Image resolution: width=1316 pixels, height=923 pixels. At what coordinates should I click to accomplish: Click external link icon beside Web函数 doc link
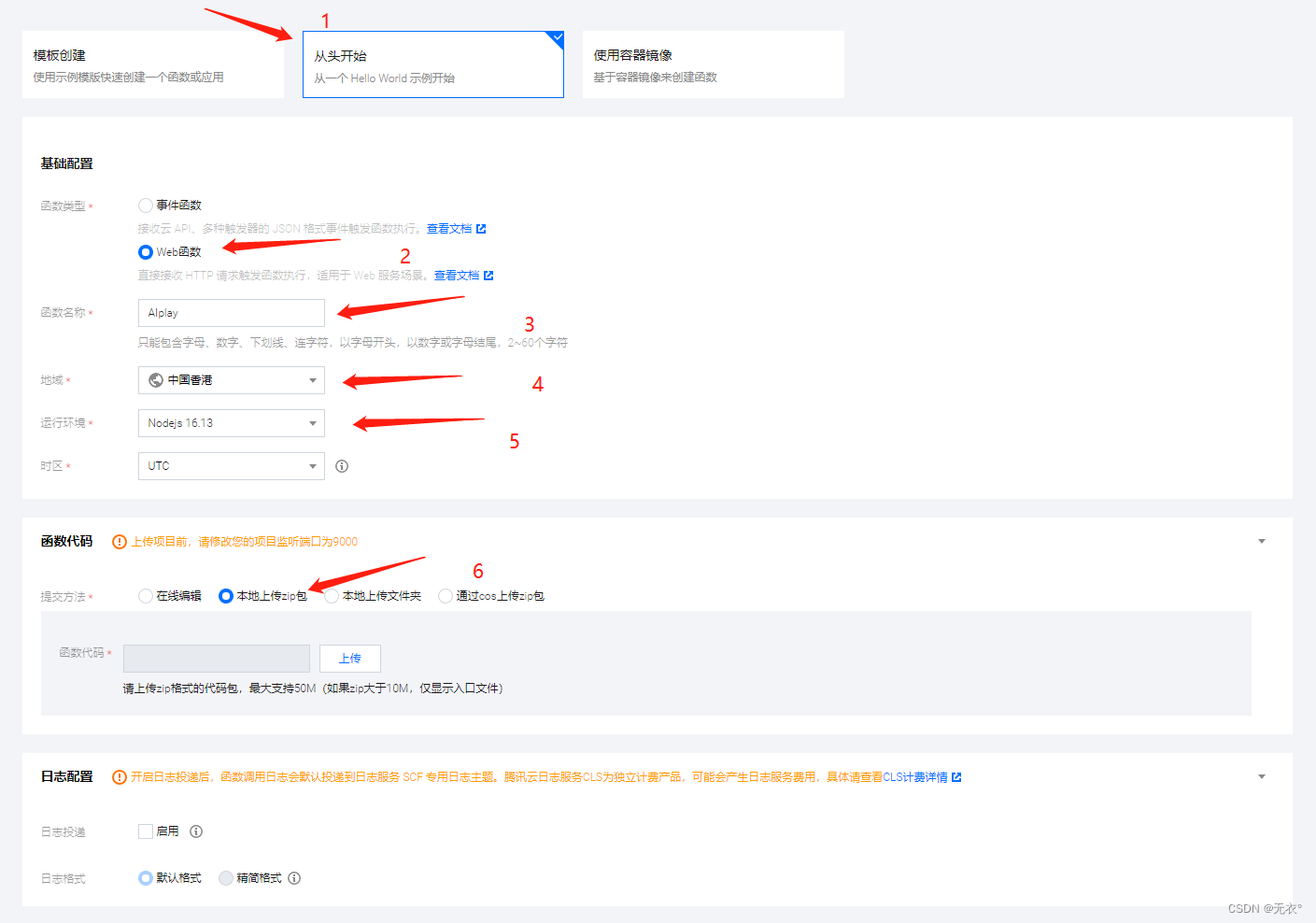coord(488,276)
